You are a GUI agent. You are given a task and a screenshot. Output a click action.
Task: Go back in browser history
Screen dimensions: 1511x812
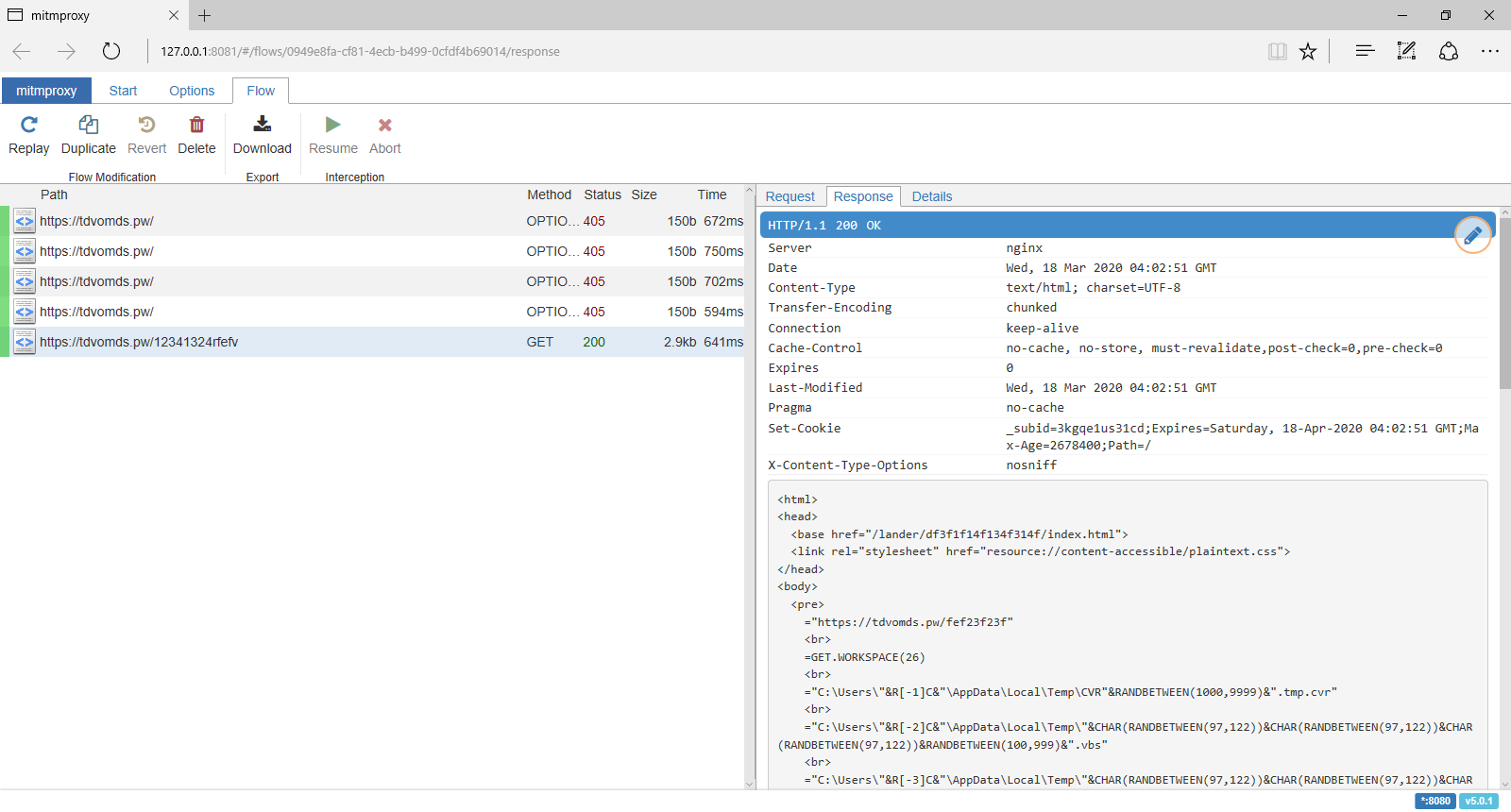tap(22, 51)
